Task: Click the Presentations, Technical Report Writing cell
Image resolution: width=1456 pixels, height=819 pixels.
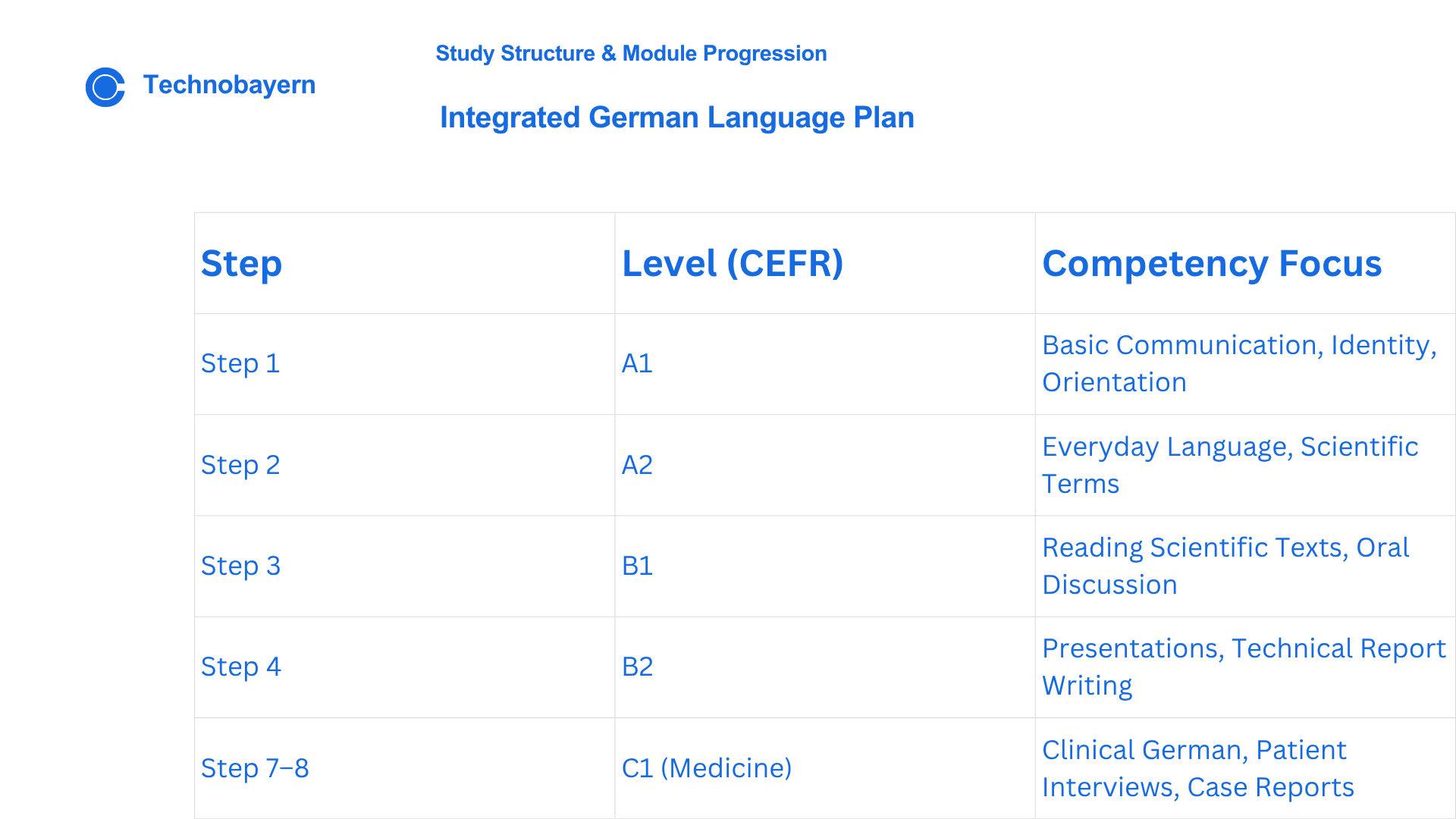Action: [x=1245, y=667]
